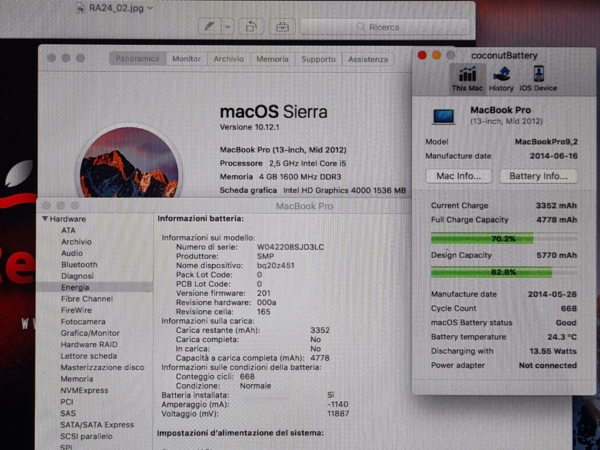Click the rotate icon in Preview toolbar
The image size is (600, 450).
point(251,27)
